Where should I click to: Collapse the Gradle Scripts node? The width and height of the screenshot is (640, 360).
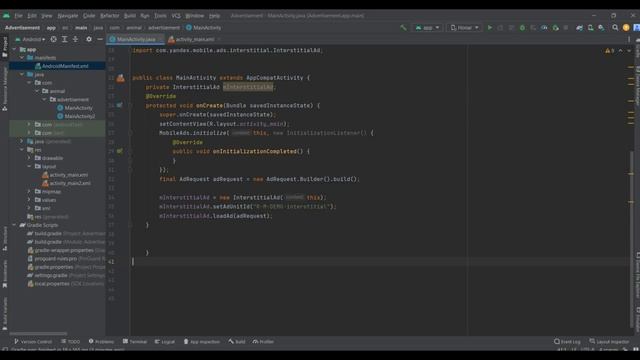click(15, 225)
